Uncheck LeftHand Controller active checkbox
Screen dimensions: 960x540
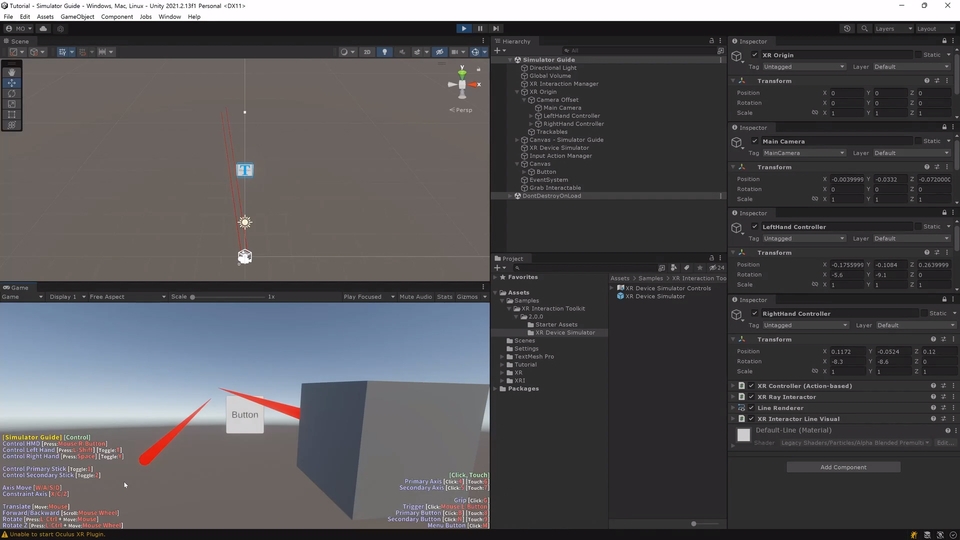[x=754, y=227]
